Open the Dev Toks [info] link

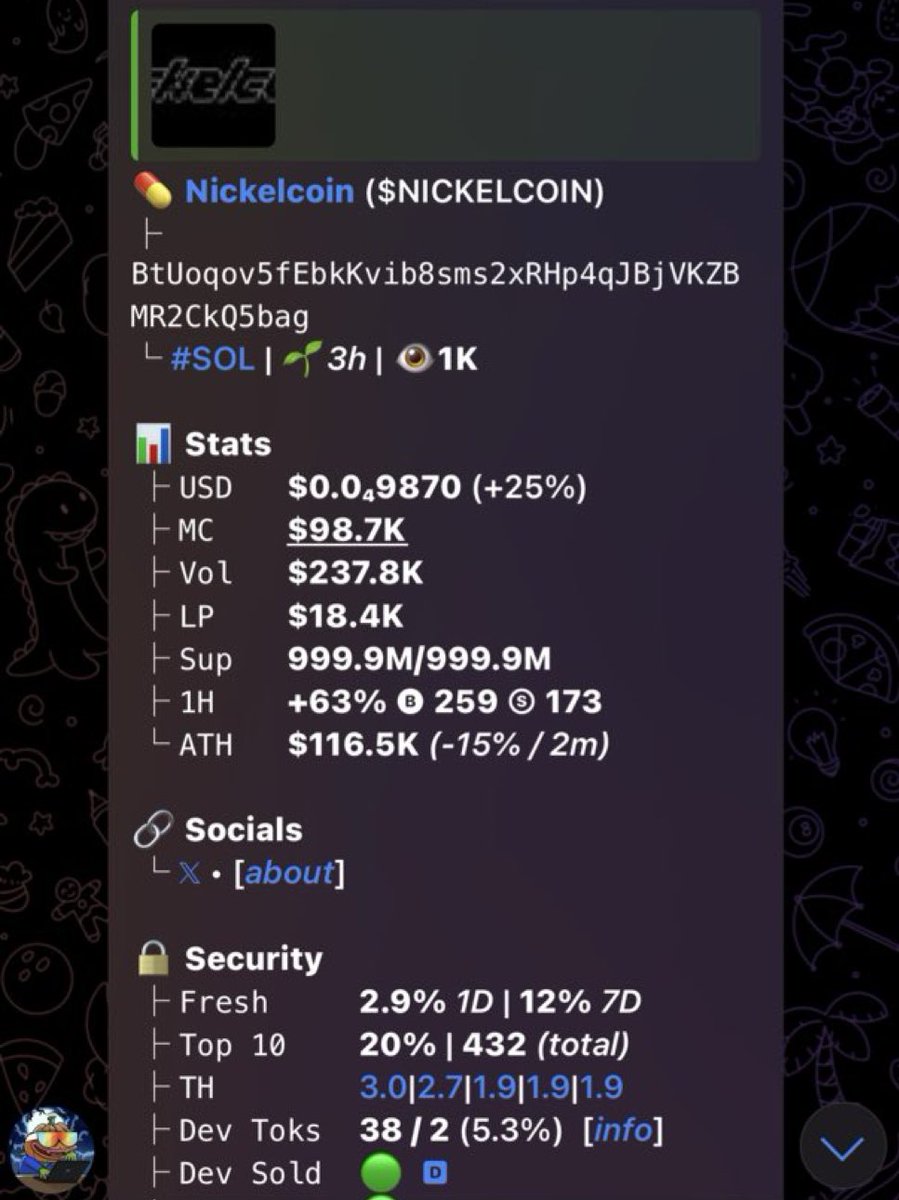coord(623,1130)
